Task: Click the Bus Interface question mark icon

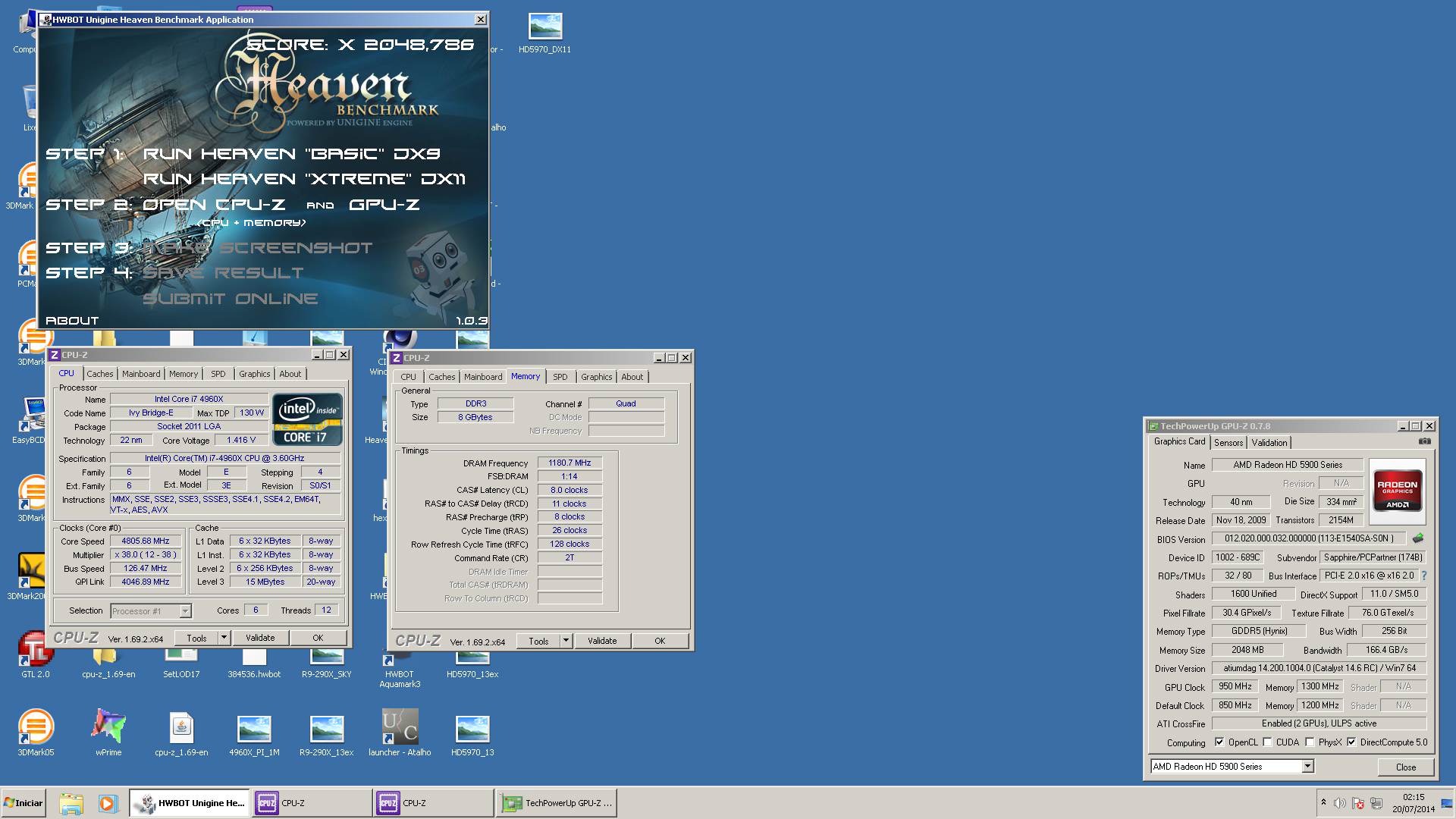Action: 1423,576
